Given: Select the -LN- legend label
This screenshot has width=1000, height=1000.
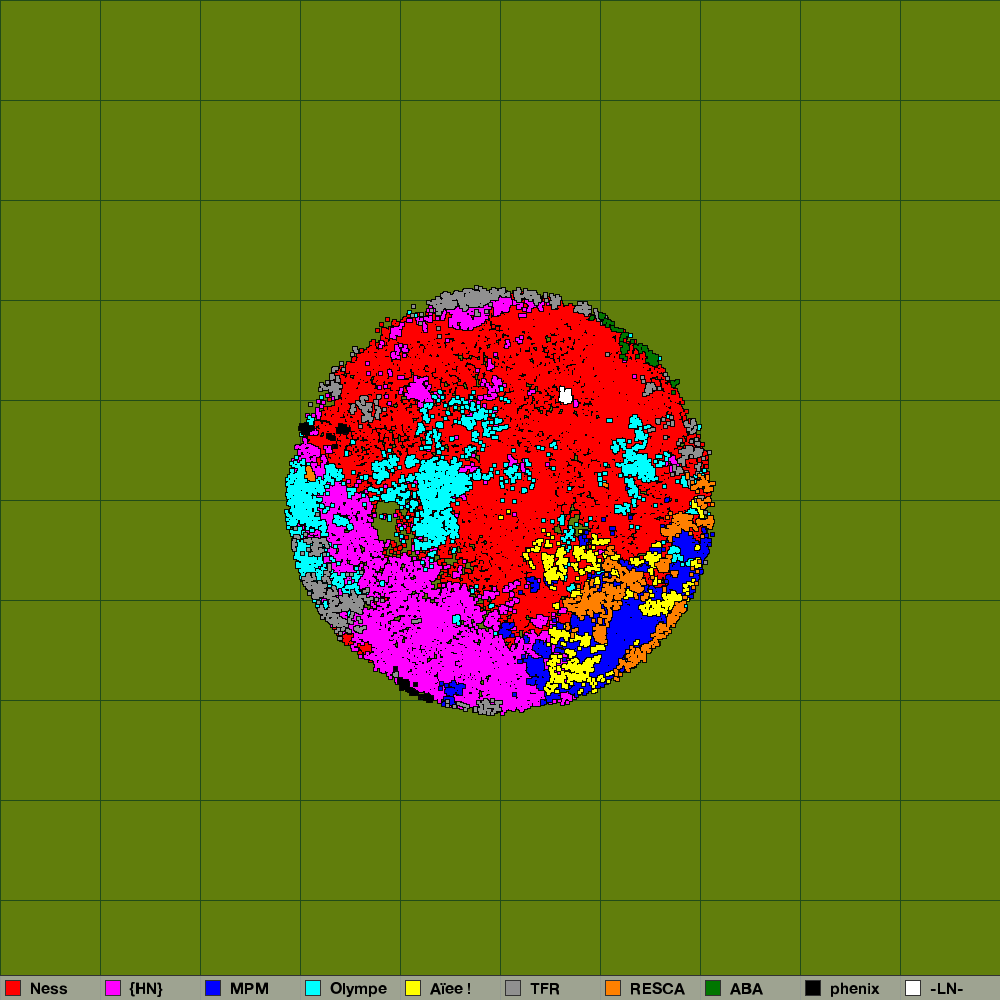Looking at the screenshot, I should click(x=946, y=989).
